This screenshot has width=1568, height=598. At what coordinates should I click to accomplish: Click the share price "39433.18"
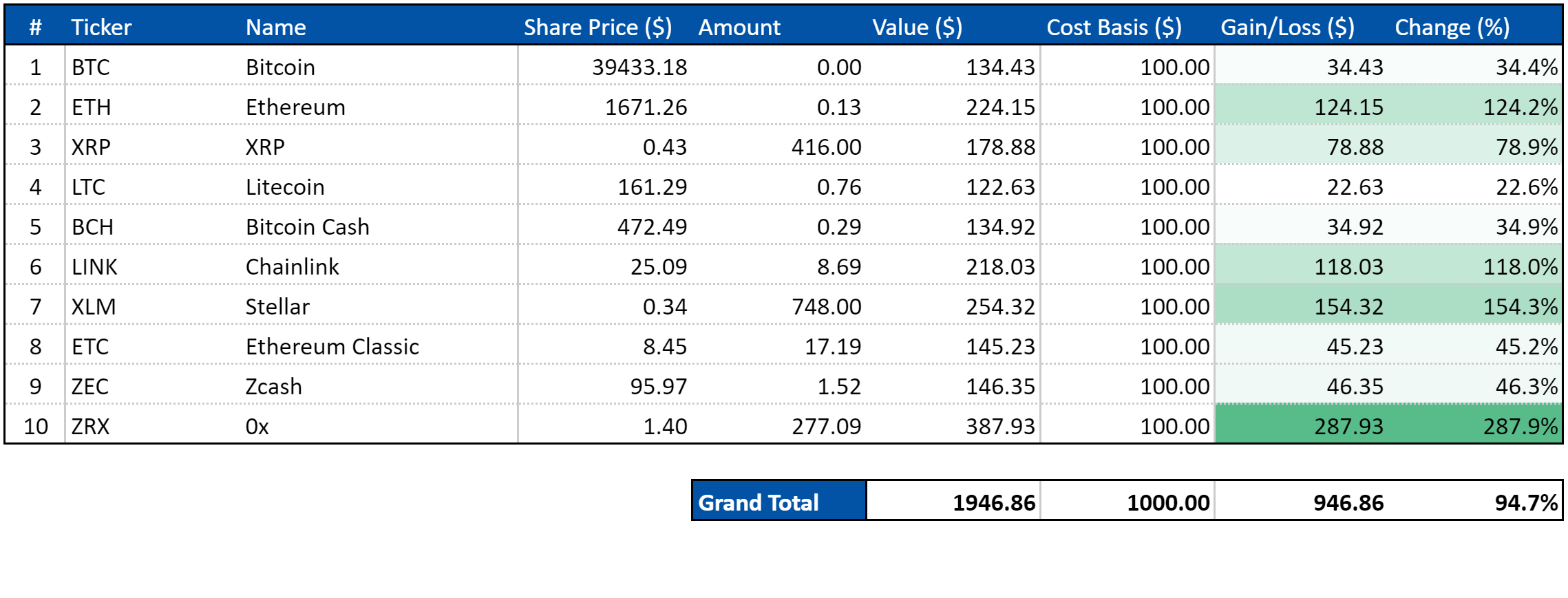pos(639,67)
